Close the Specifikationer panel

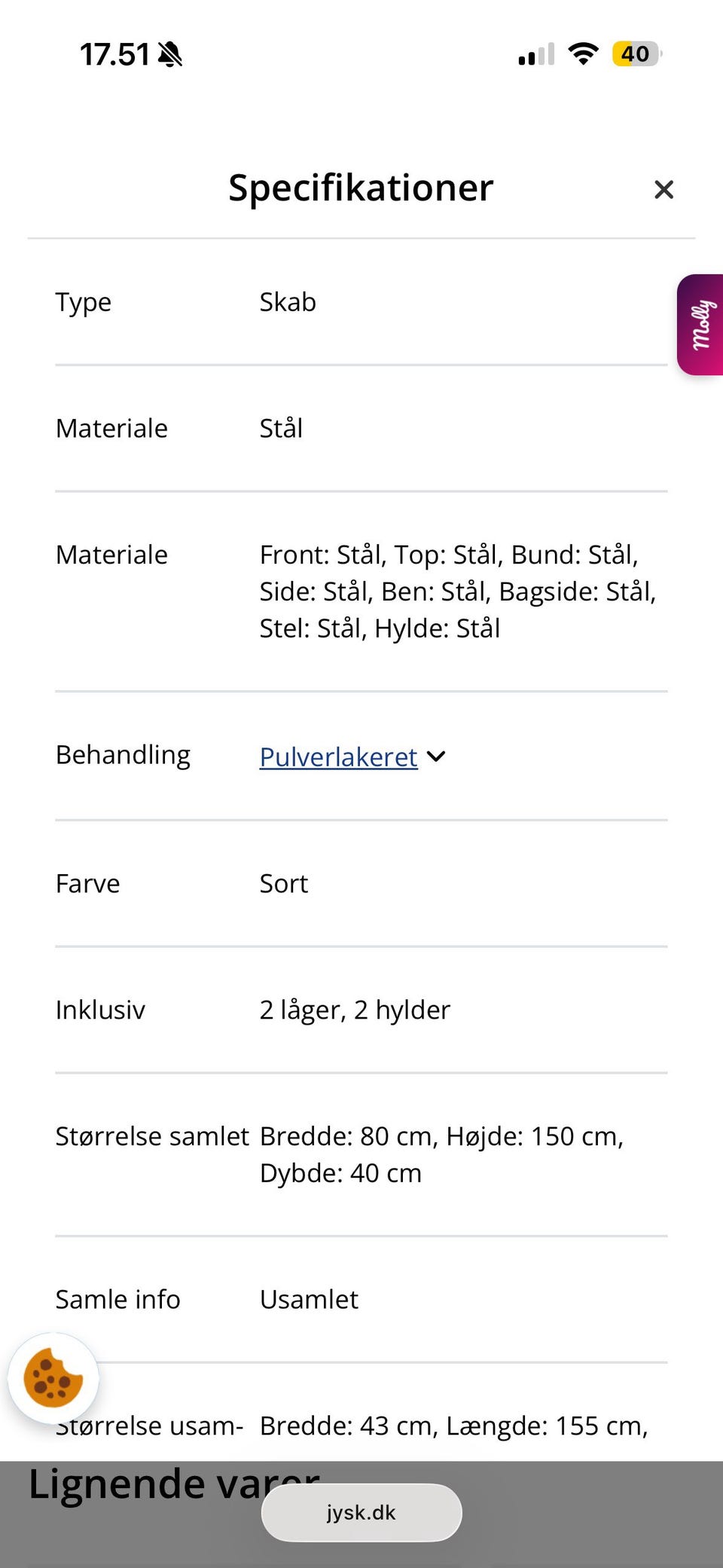[x=664, y=189]
